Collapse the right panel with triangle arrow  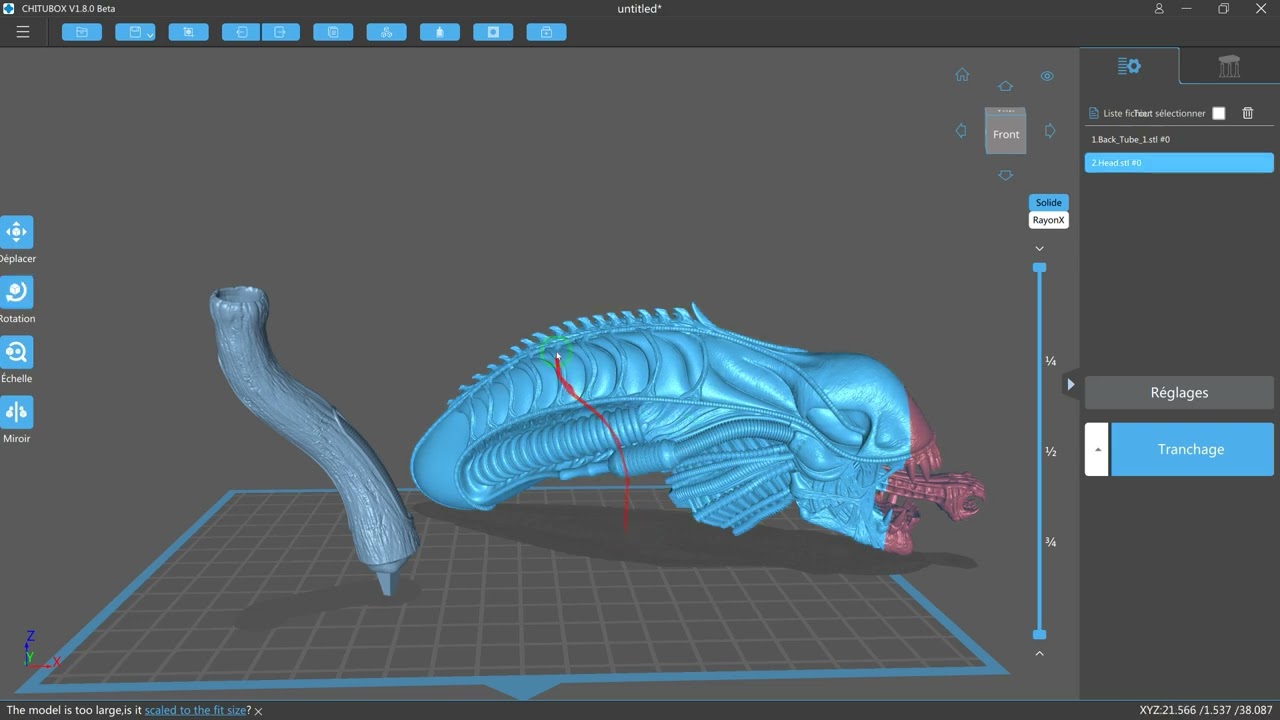click(1070, 384)
